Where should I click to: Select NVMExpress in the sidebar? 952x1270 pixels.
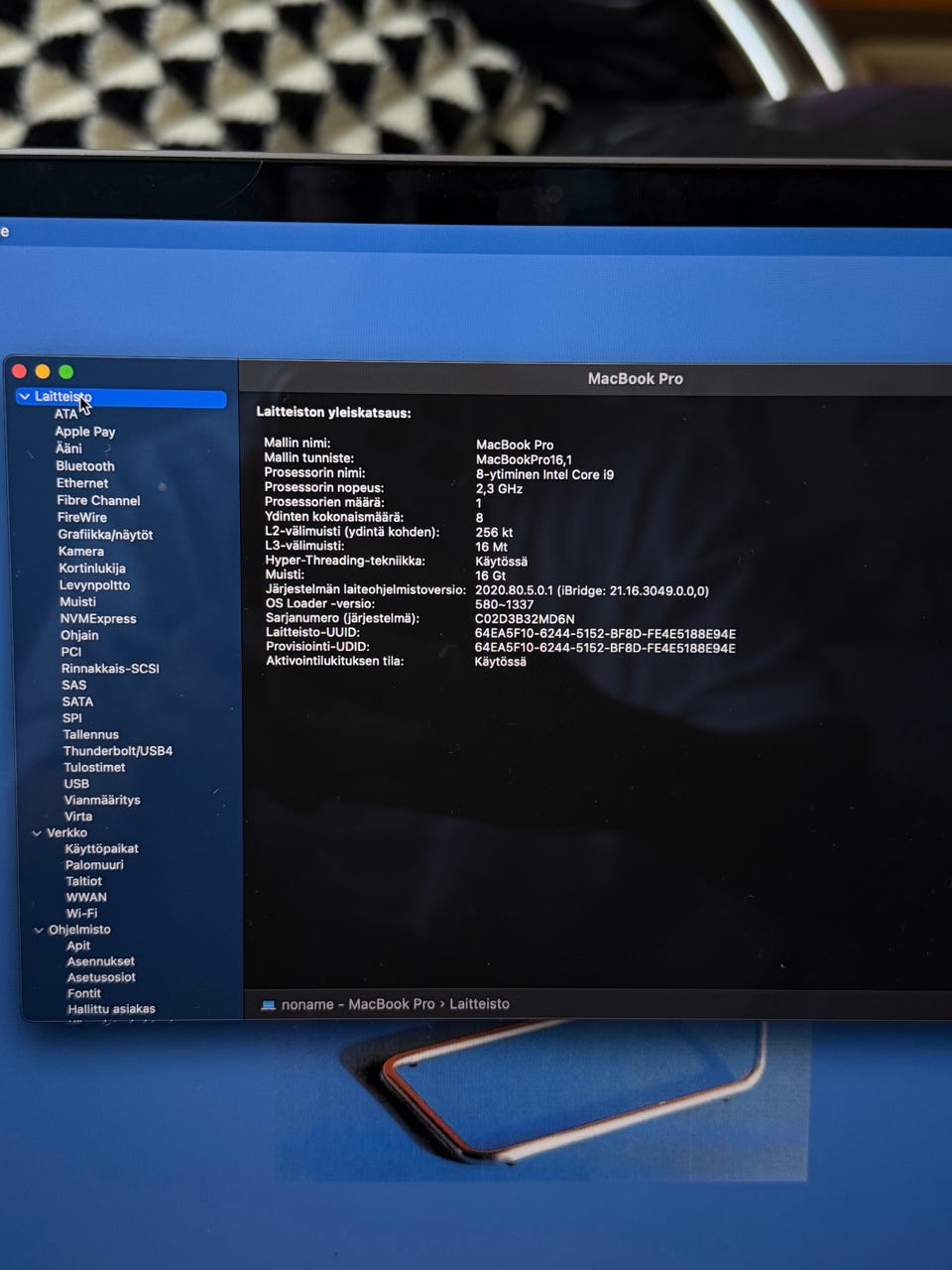(98, 619)
